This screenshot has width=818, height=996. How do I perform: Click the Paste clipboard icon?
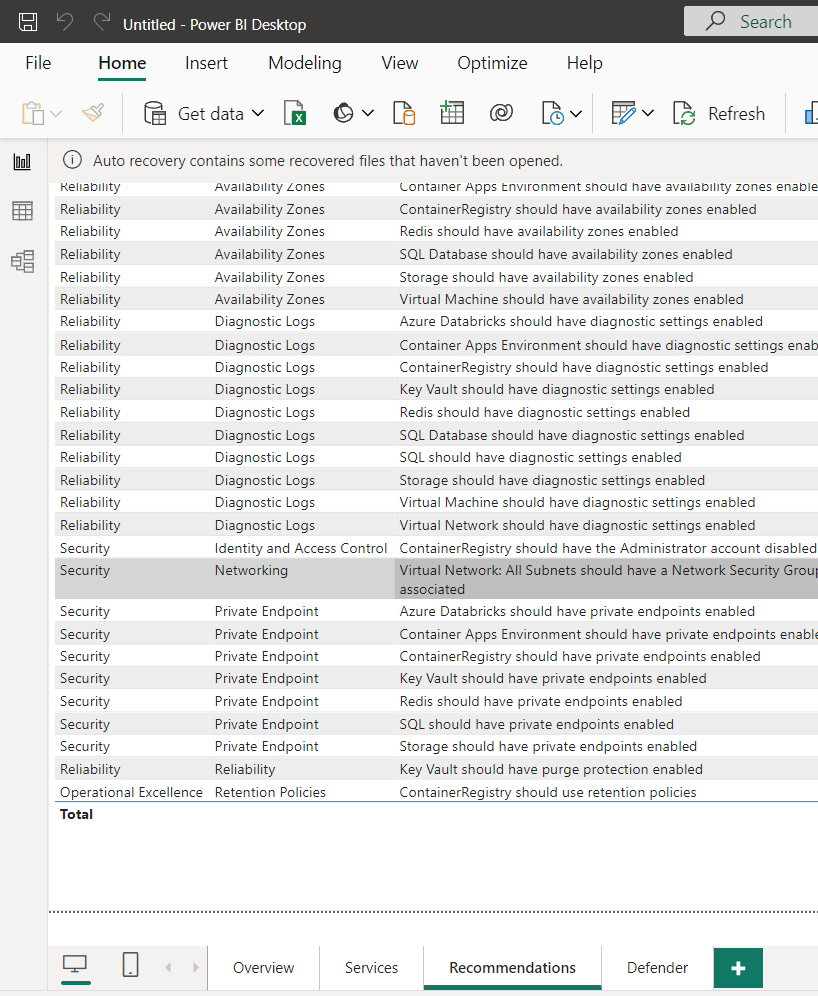point(32,114)
